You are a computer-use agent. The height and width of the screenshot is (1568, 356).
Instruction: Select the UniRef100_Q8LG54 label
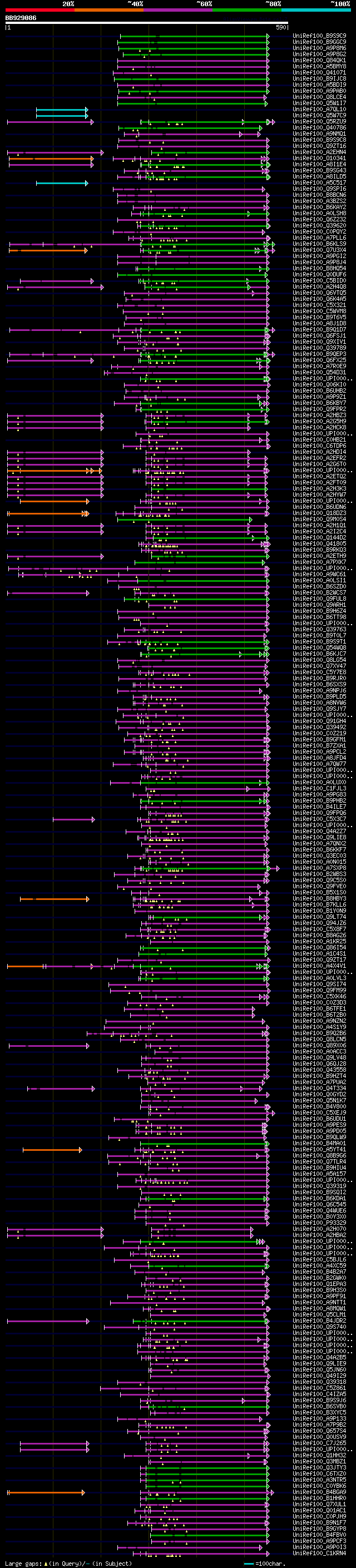coord(319,660)
